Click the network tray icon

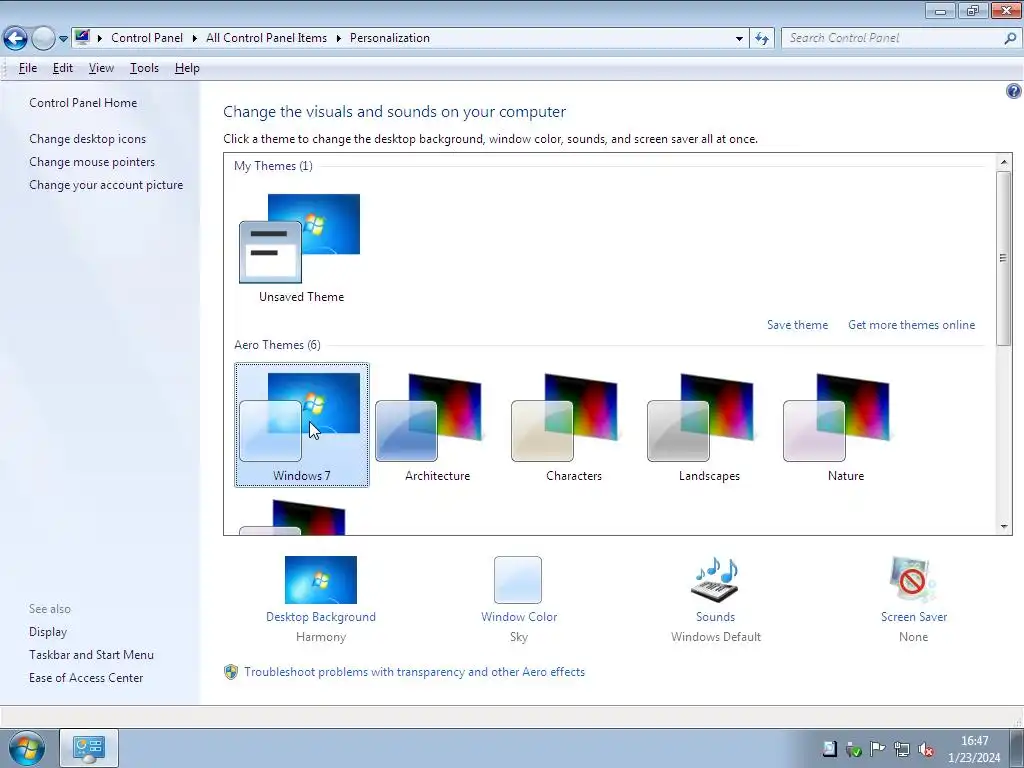[x=902, y=749]
